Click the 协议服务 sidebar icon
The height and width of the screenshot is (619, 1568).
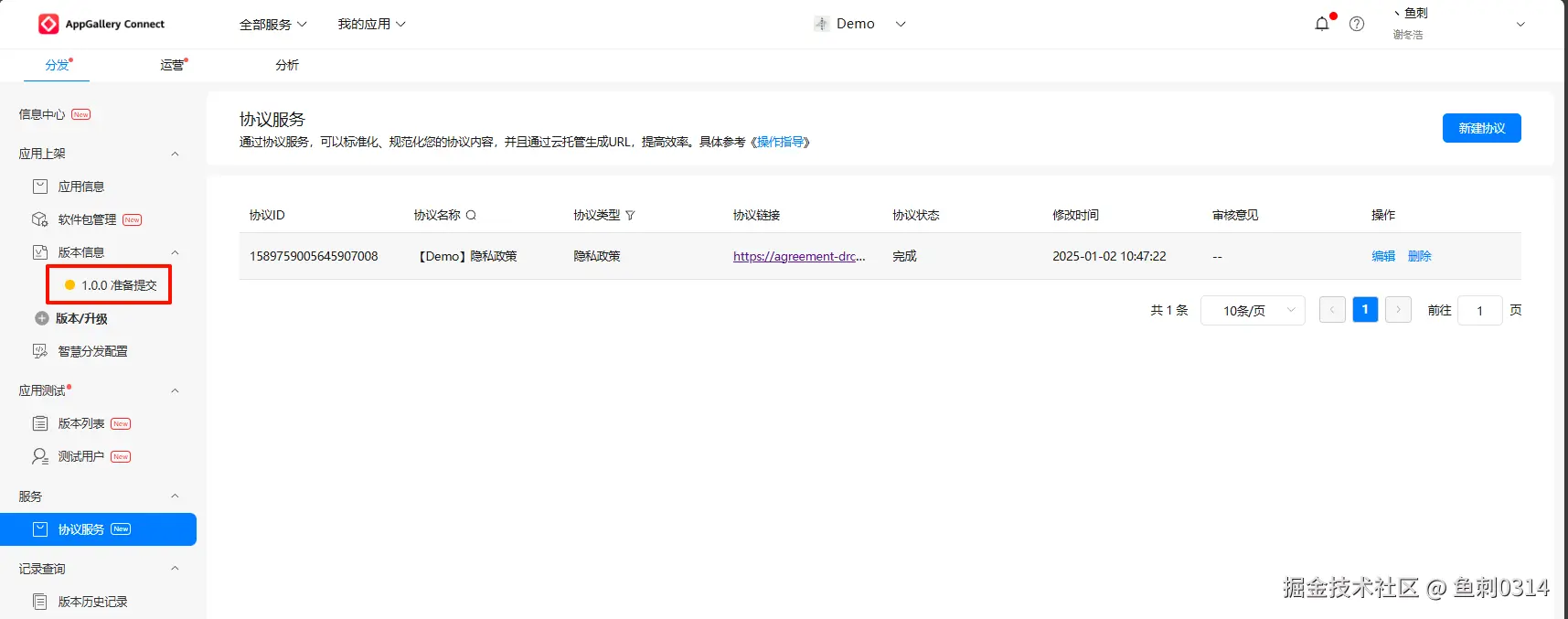[x=40, y=529]
